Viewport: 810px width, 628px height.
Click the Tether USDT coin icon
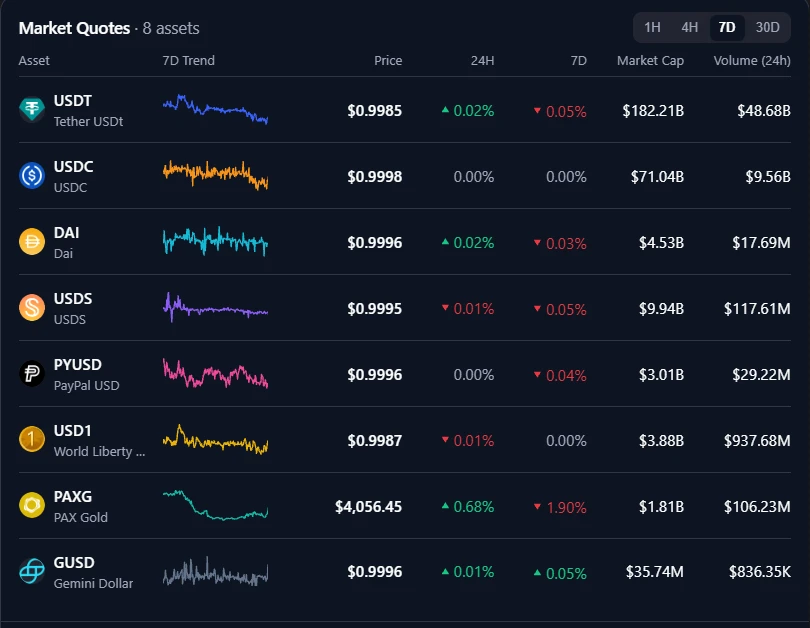click(x=32, y=110)
